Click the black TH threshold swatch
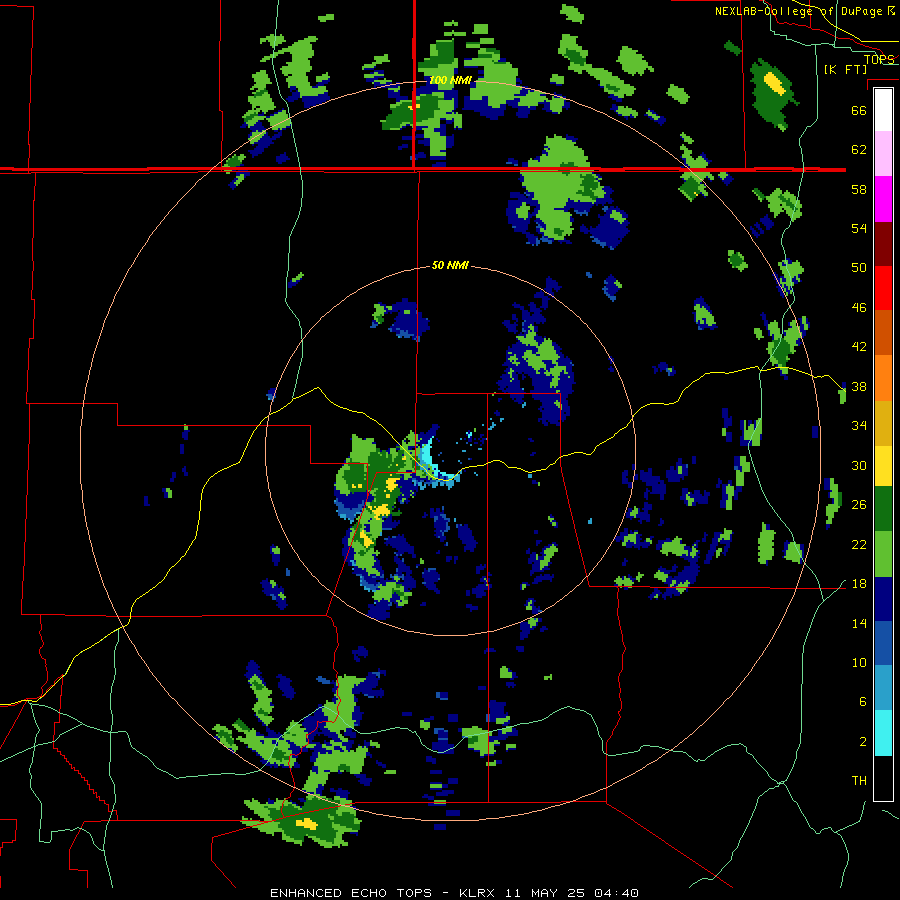 pyautogui.click(x=883, y=778)
